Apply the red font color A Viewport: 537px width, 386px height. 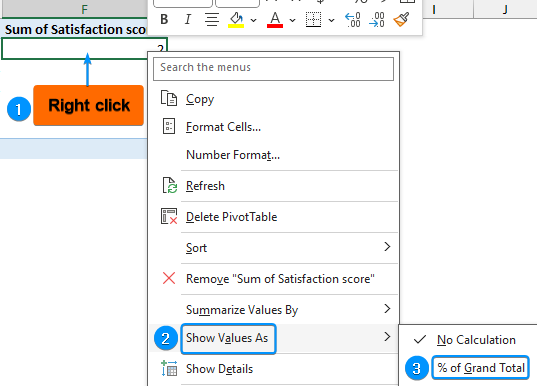point(275,20)
